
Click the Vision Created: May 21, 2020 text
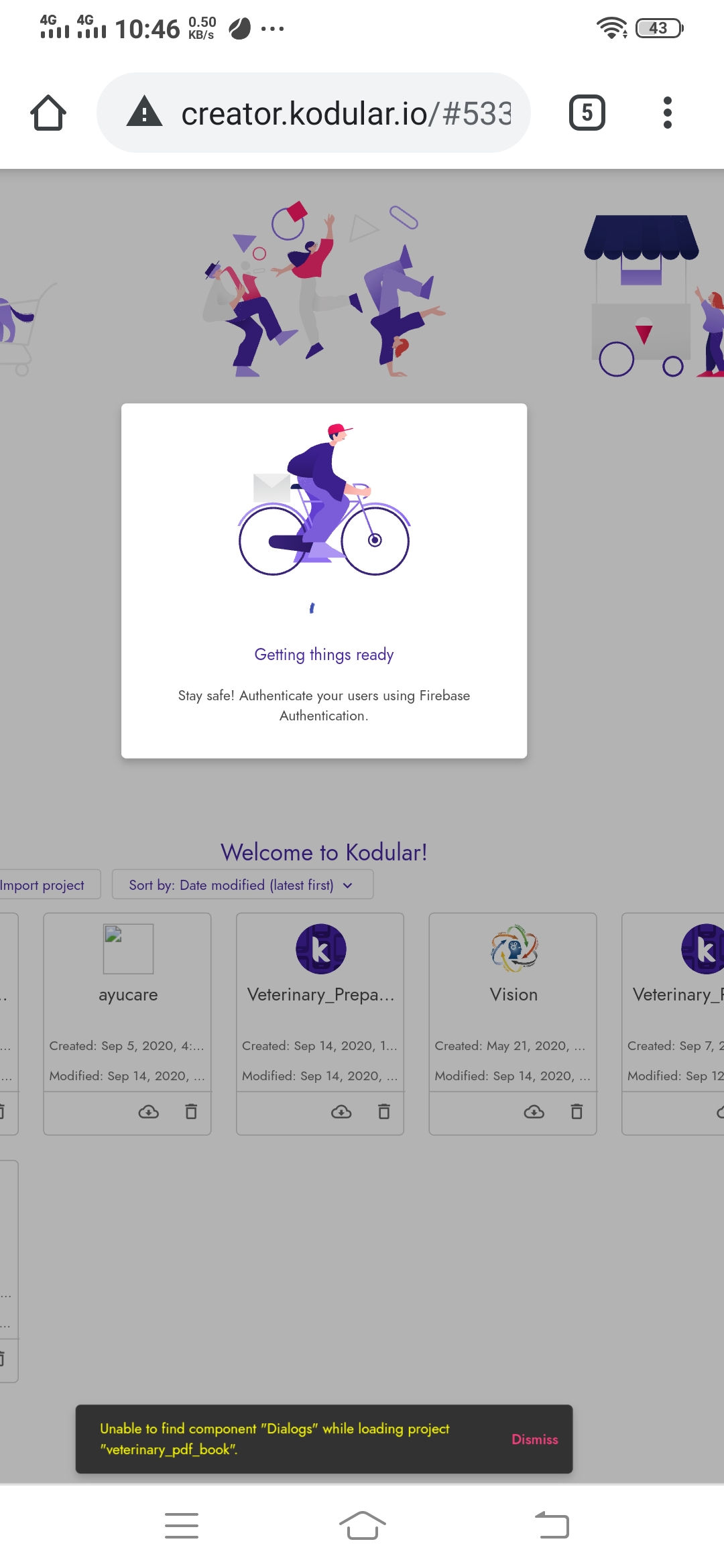point(510,1046)
